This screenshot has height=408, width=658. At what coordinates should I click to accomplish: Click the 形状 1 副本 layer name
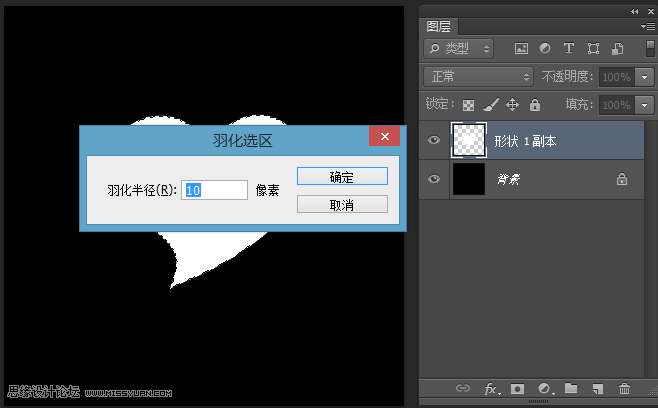point(525,141)
